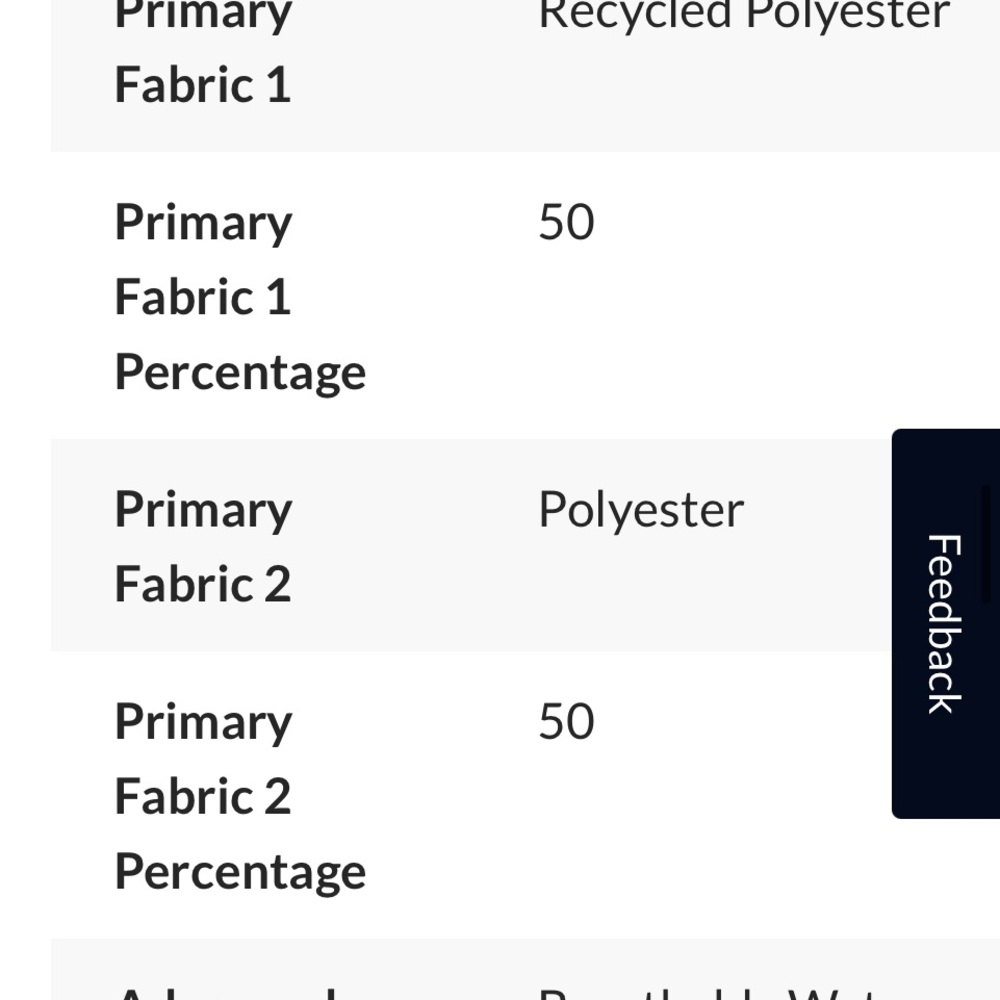Open the Feedback side tab
This screenshot has width=1000, height=1000.
tap(945, 623)
